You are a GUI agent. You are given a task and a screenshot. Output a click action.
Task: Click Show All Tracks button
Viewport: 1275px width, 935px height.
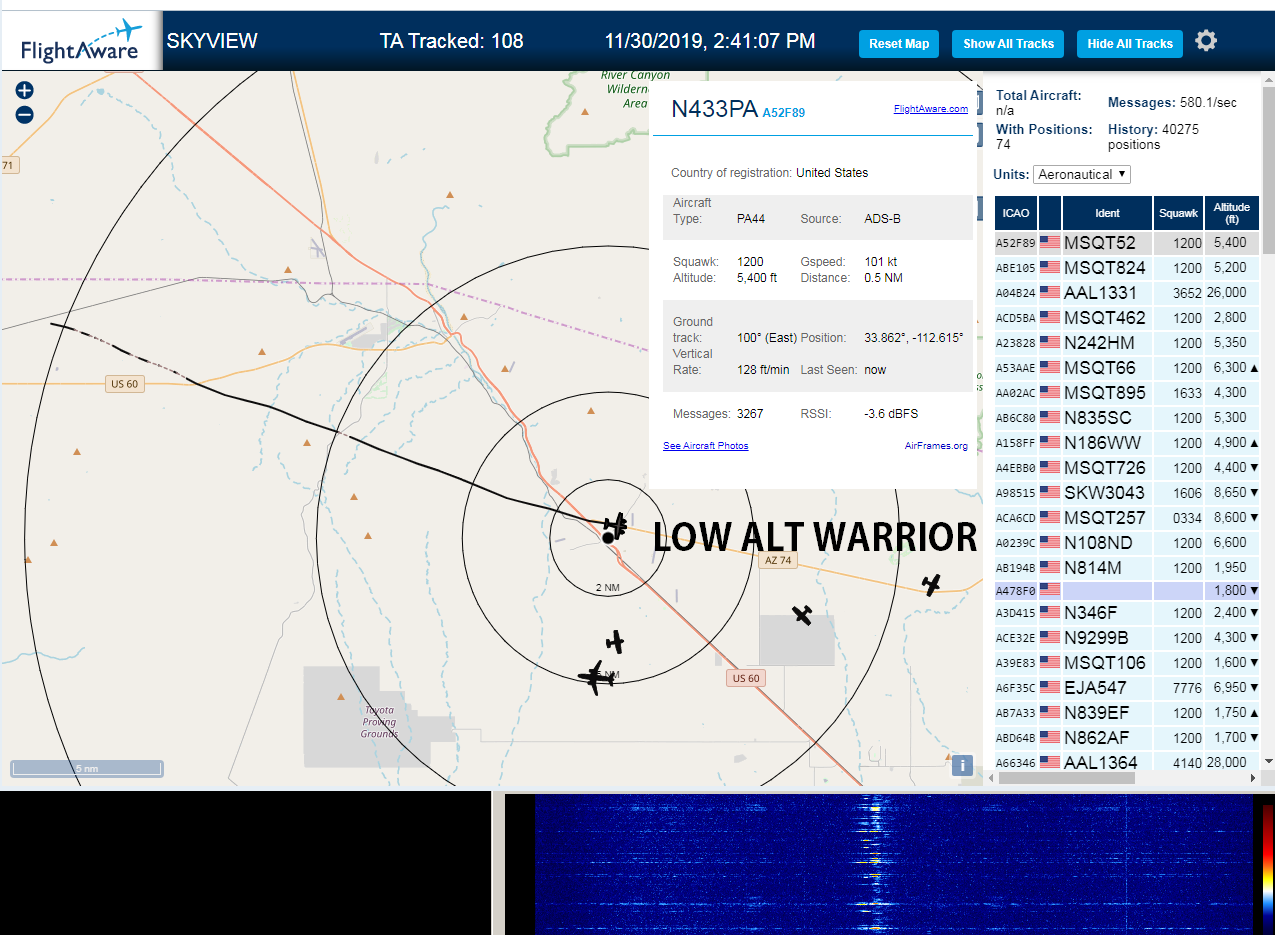pyautogui.click(x=1008, y=44)
